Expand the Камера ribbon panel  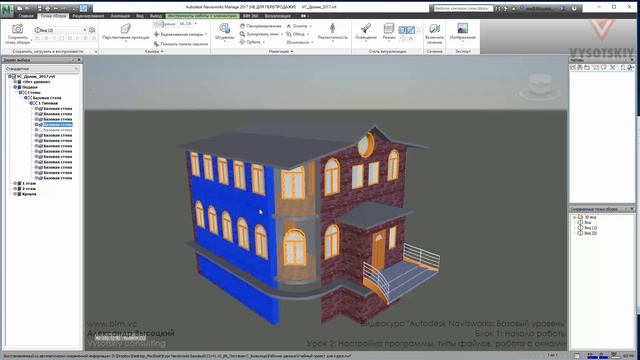(x=154, y=51)
